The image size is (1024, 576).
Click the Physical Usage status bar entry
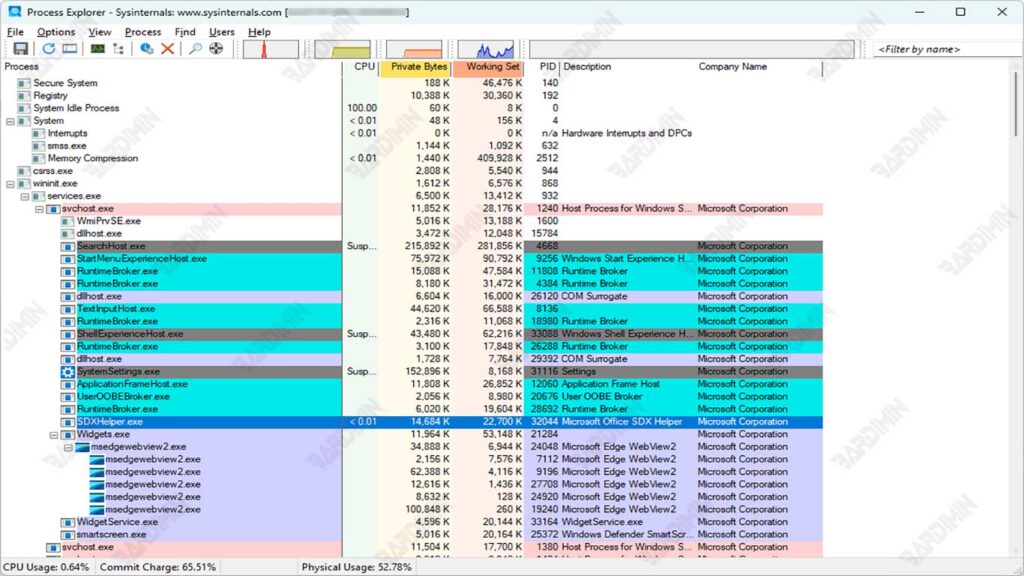pyautogui.click(x=357, y=567)
